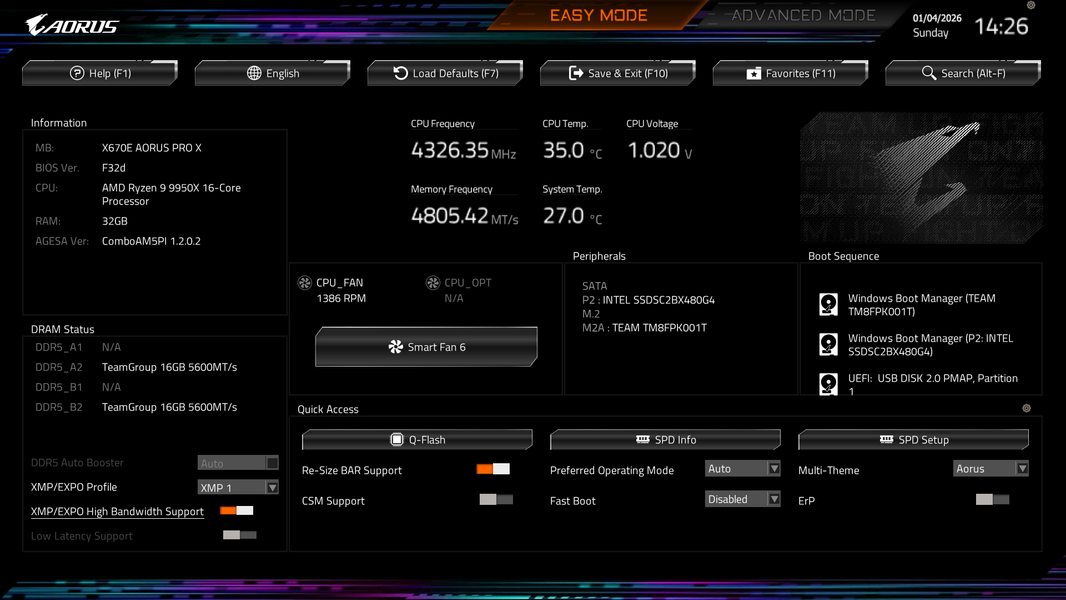Click CPU_FAN 1386 RPM reading
This screenshot has width=1066, height=600.
[x=341, y=298]
